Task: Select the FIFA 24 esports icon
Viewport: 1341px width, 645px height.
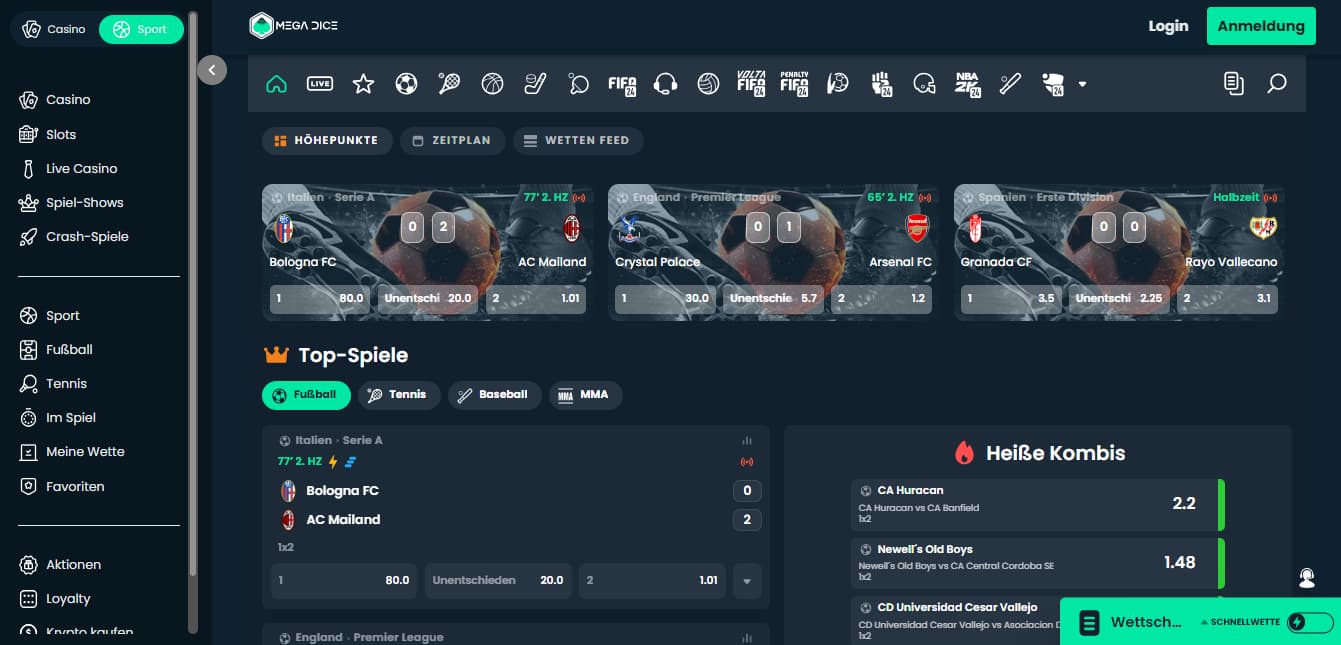Action: point(622,84)
